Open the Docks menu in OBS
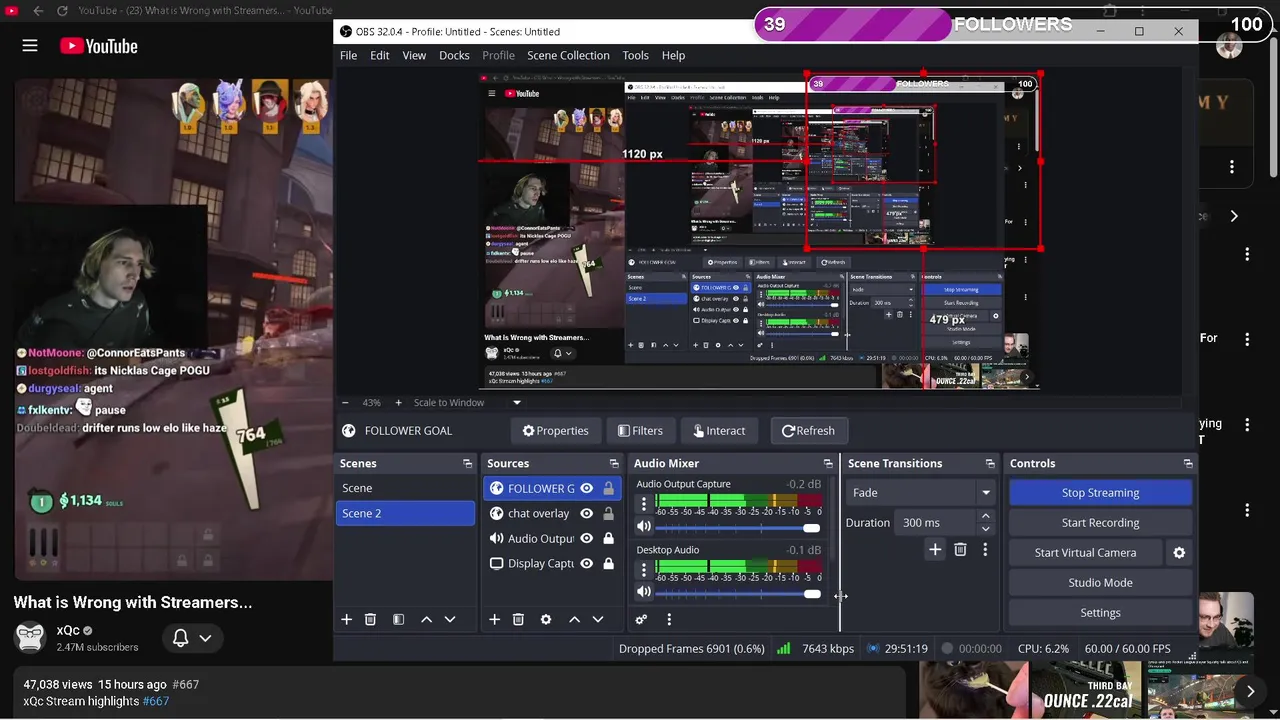This screenshot has width=1280, height=720. click(x=454, y=55)
